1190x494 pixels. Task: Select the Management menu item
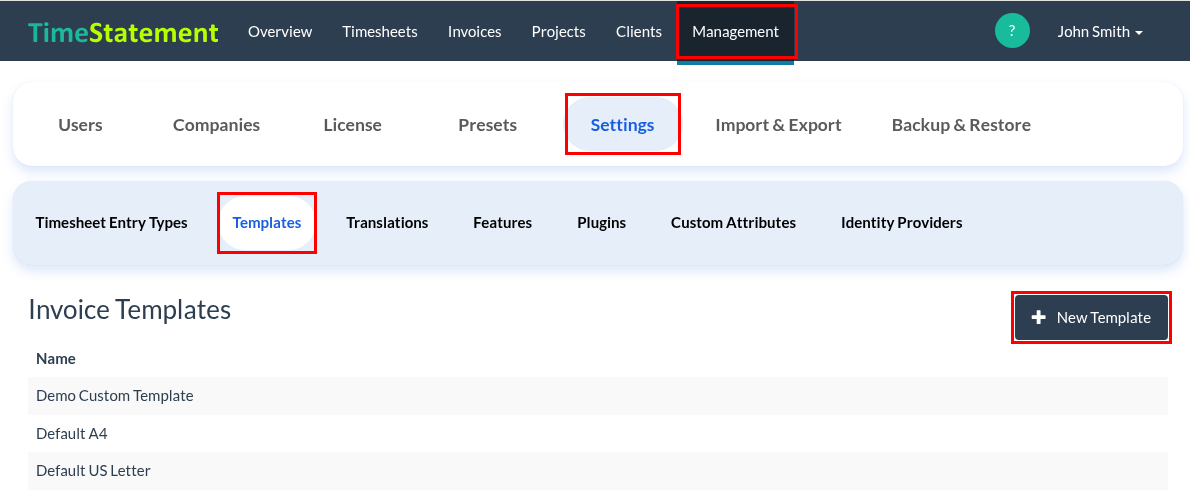click(x=735, y=32)
